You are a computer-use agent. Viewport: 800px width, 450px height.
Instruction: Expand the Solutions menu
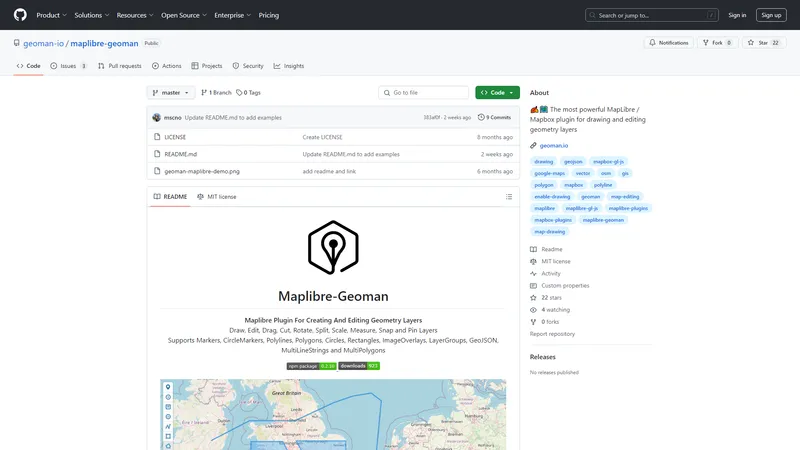tap(92, 15)
